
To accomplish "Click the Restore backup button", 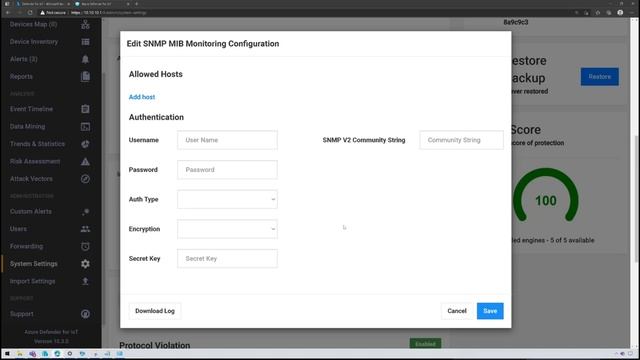I will [x=599, y=77].
